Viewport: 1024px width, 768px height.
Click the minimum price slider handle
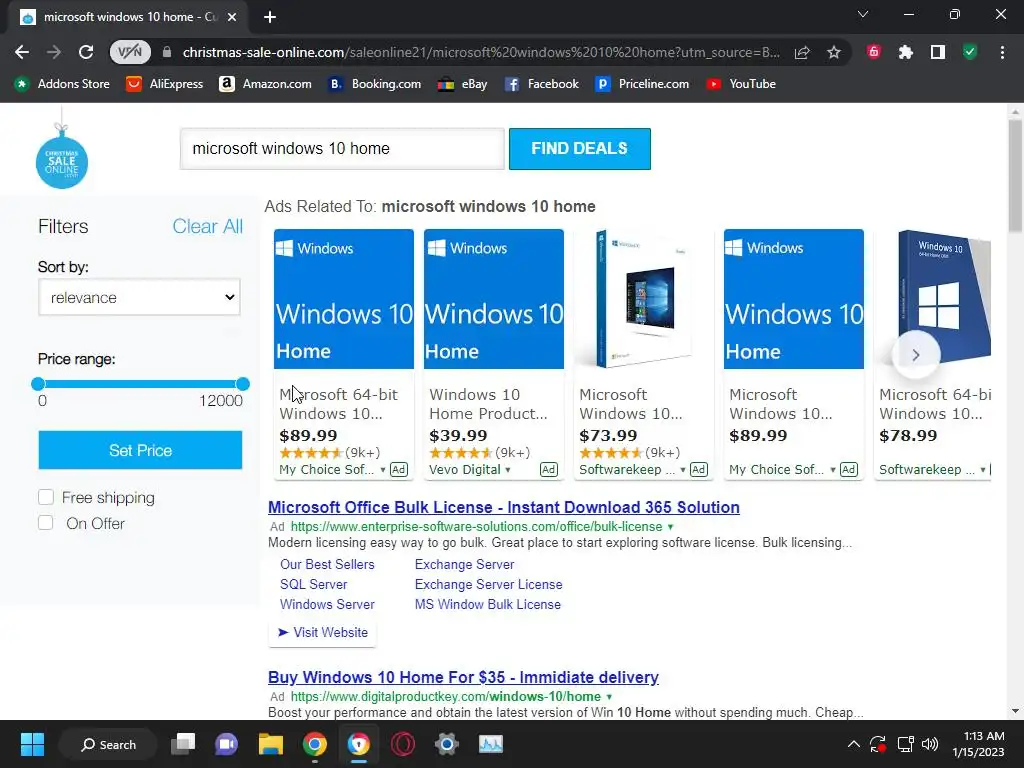(38, 384)
